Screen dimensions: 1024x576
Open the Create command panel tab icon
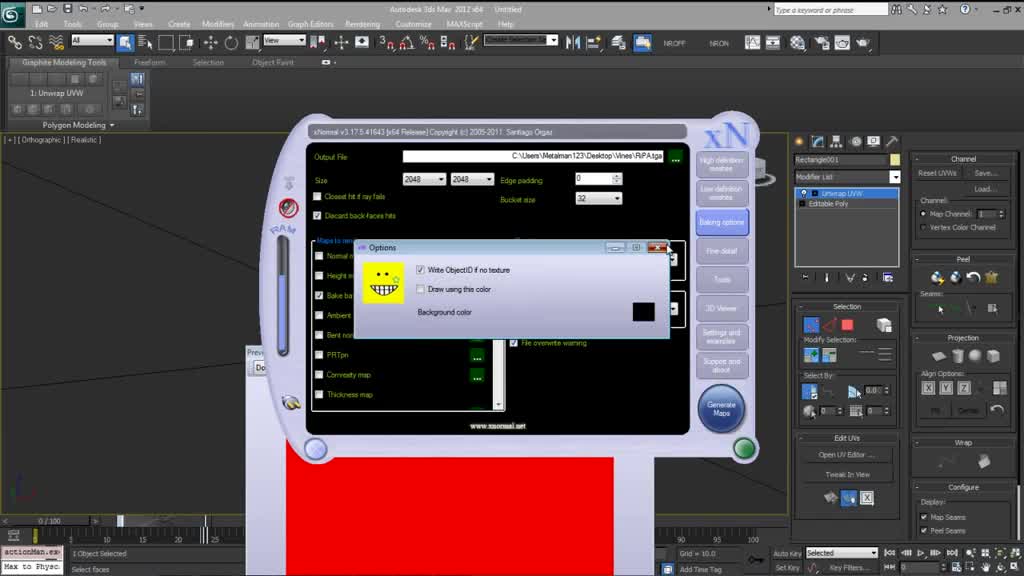(799, 141)
